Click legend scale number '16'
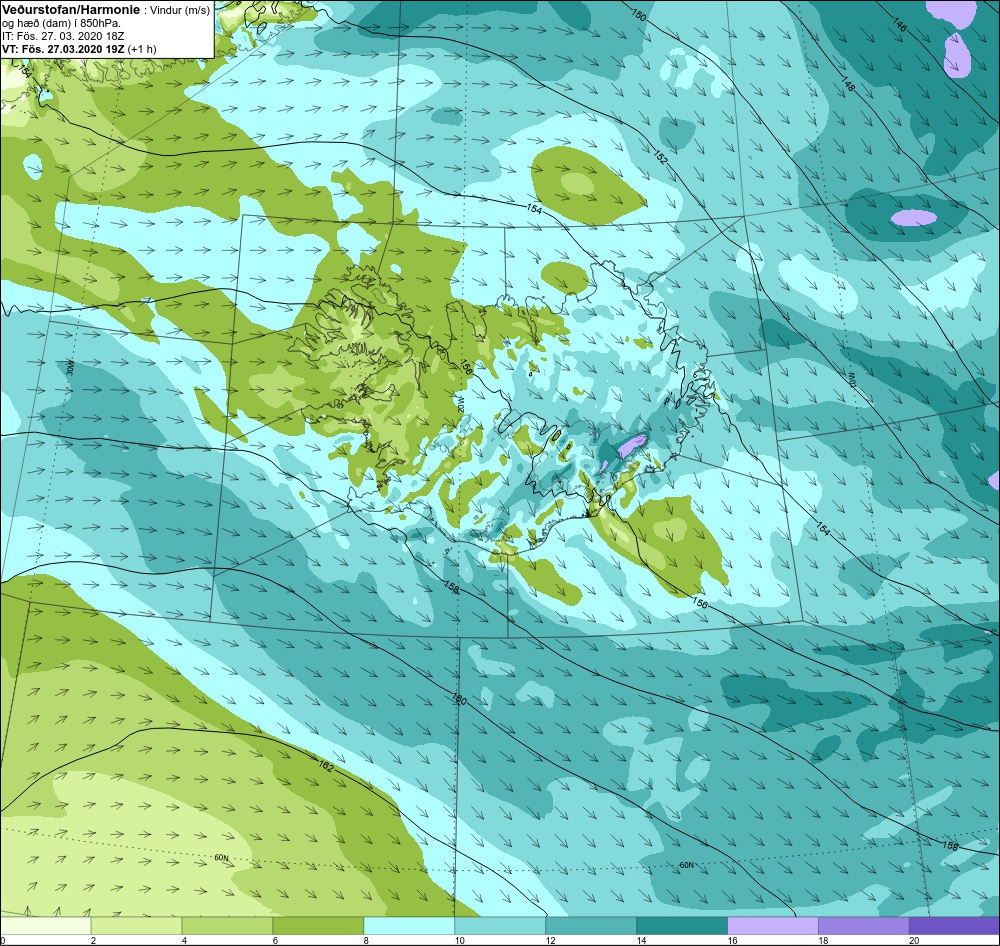This screenshot has height=946, width=1000. click(732, 940)
